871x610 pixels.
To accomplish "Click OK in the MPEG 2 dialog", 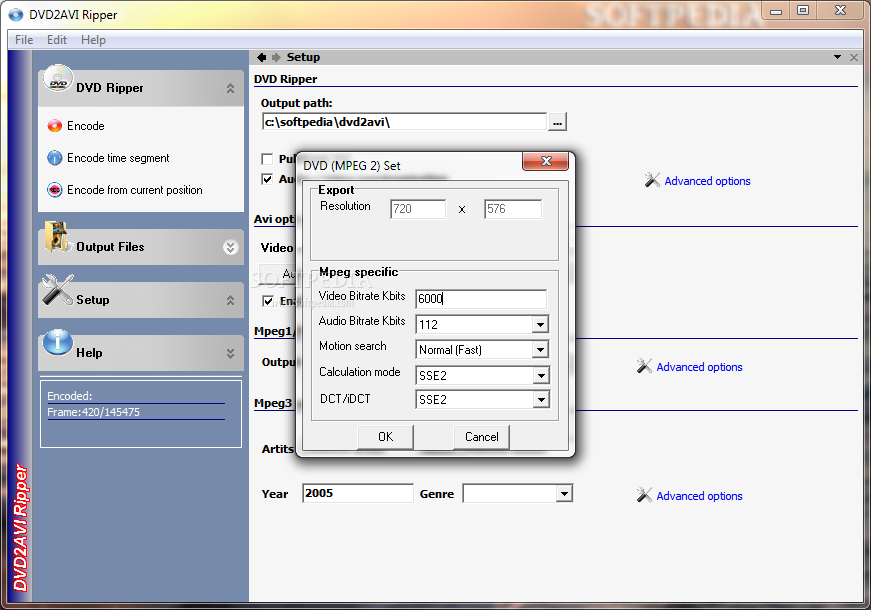I will pos(386,437).
